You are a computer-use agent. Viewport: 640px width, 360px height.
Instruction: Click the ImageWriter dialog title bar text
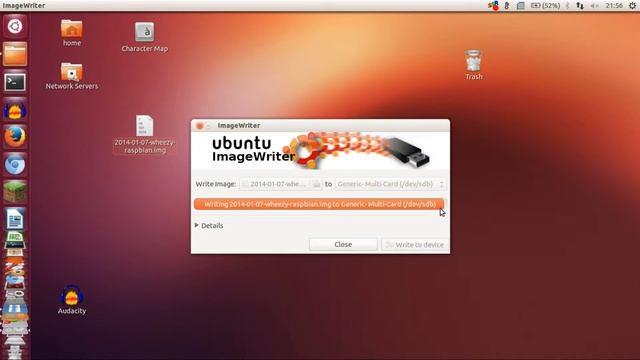(239, 126)
